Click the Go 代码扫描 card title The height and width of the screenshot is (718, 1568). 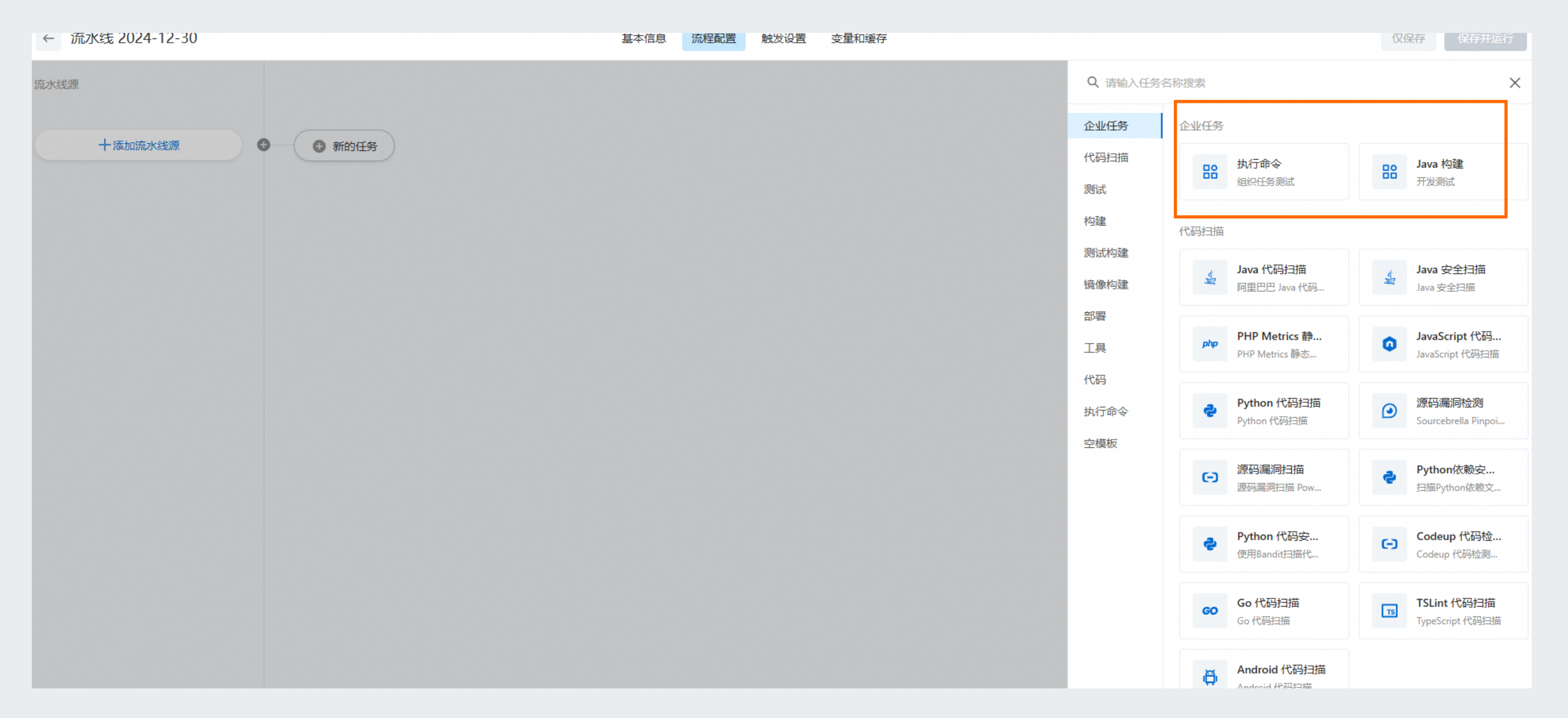pos(1268,602)
